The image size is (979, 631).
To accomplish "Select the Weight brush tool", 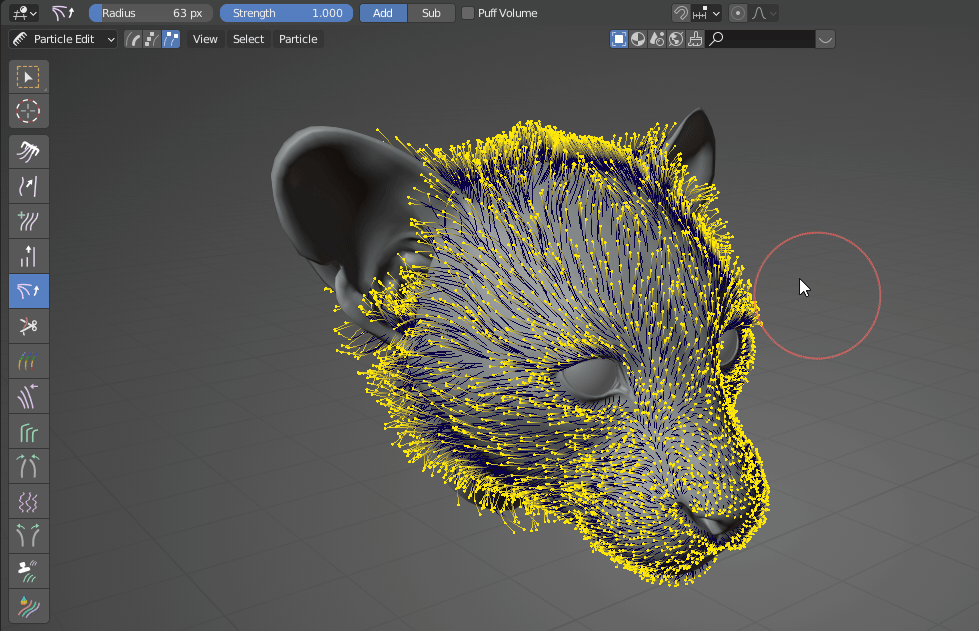I will (x=28, y=361).
